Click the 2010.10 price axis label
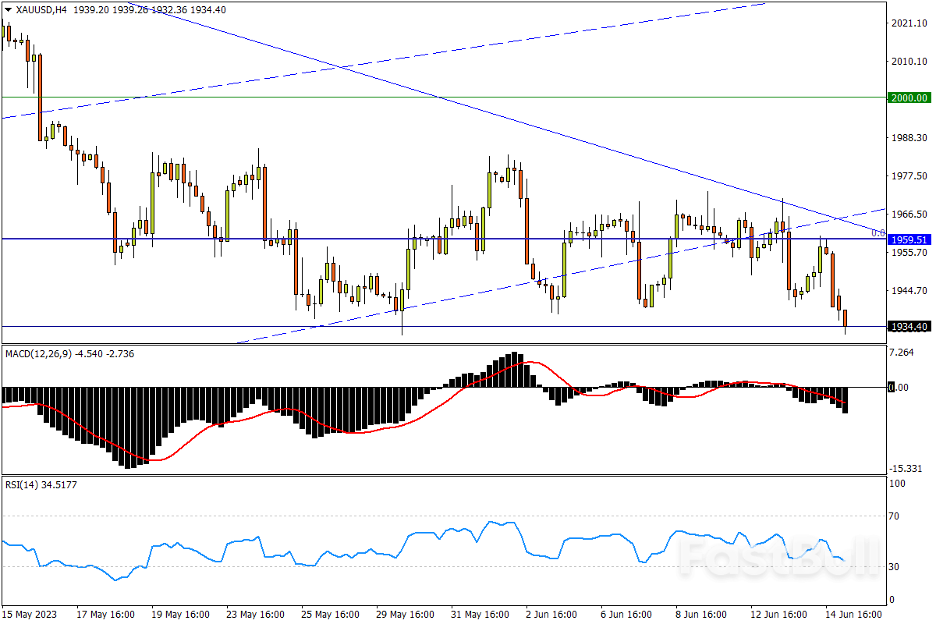This screenshot has height=624, width=936. (909, 62)
